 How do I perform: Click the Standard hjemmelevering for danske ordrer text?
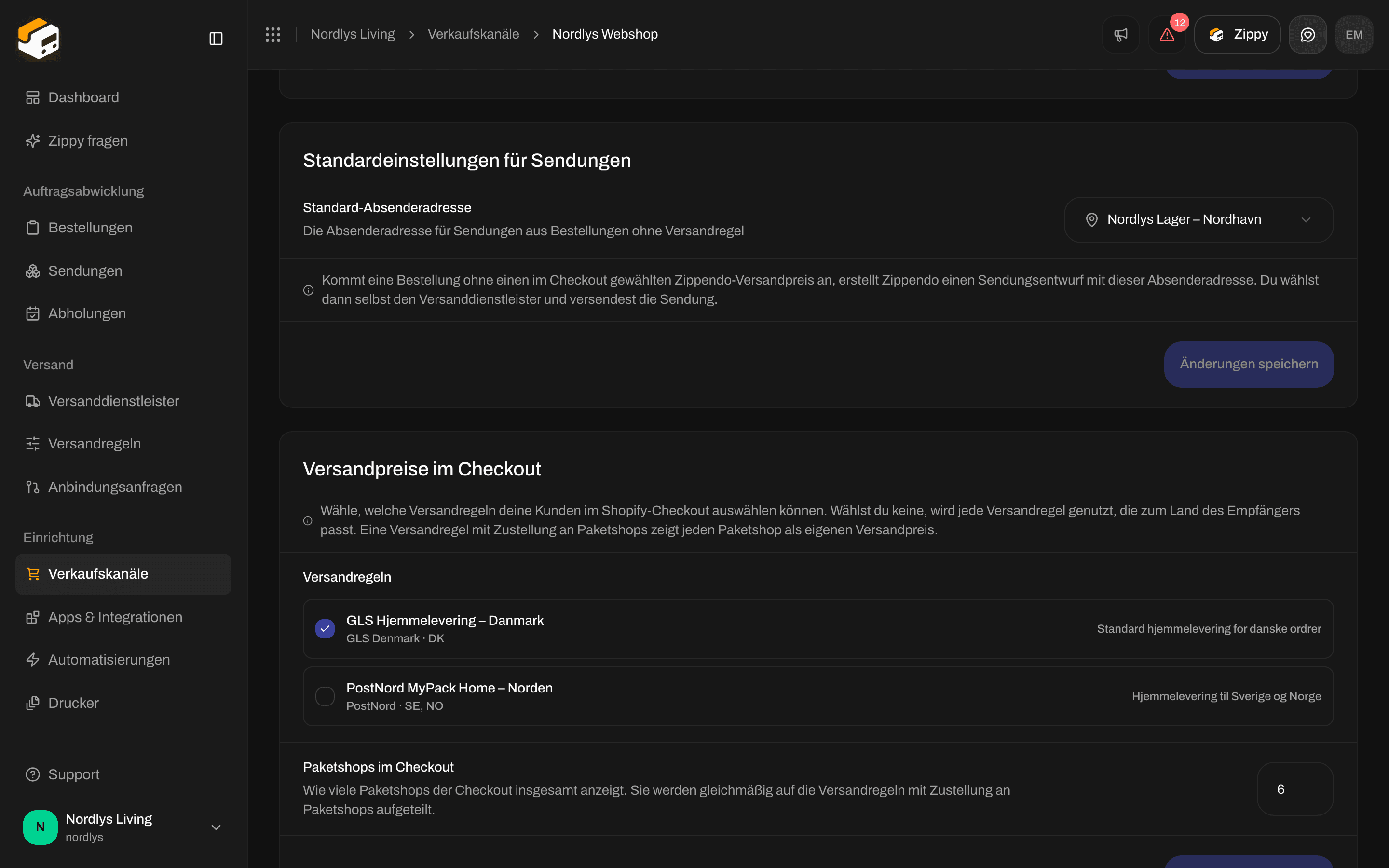pyautogui.click(x=1209, y=629)
